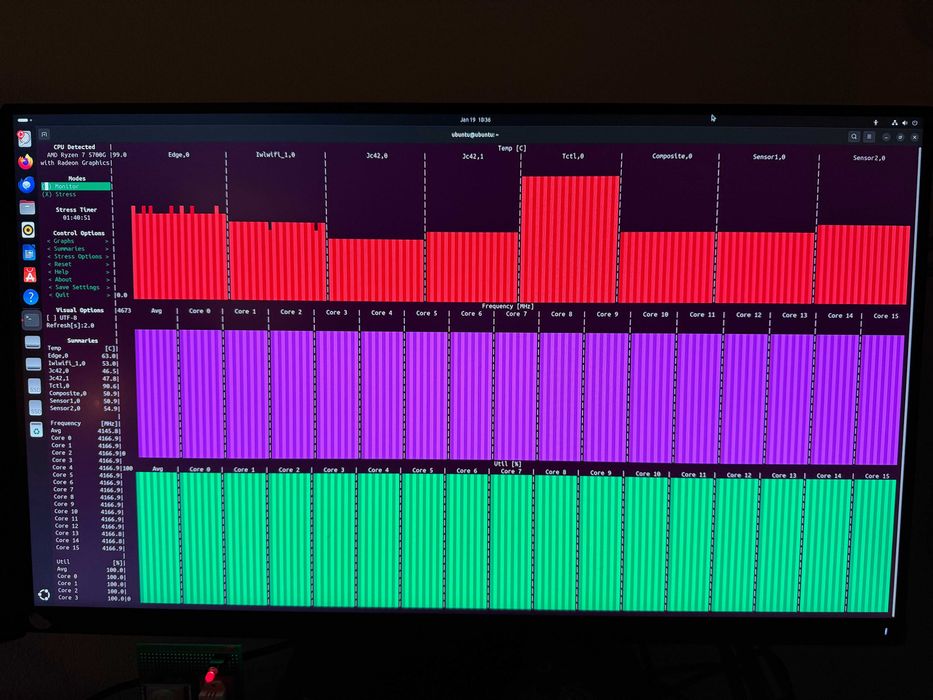Screen dimensions: 933x700
Task: Open Firefox from the Ubuntu dock
Action: click(26, 162)
